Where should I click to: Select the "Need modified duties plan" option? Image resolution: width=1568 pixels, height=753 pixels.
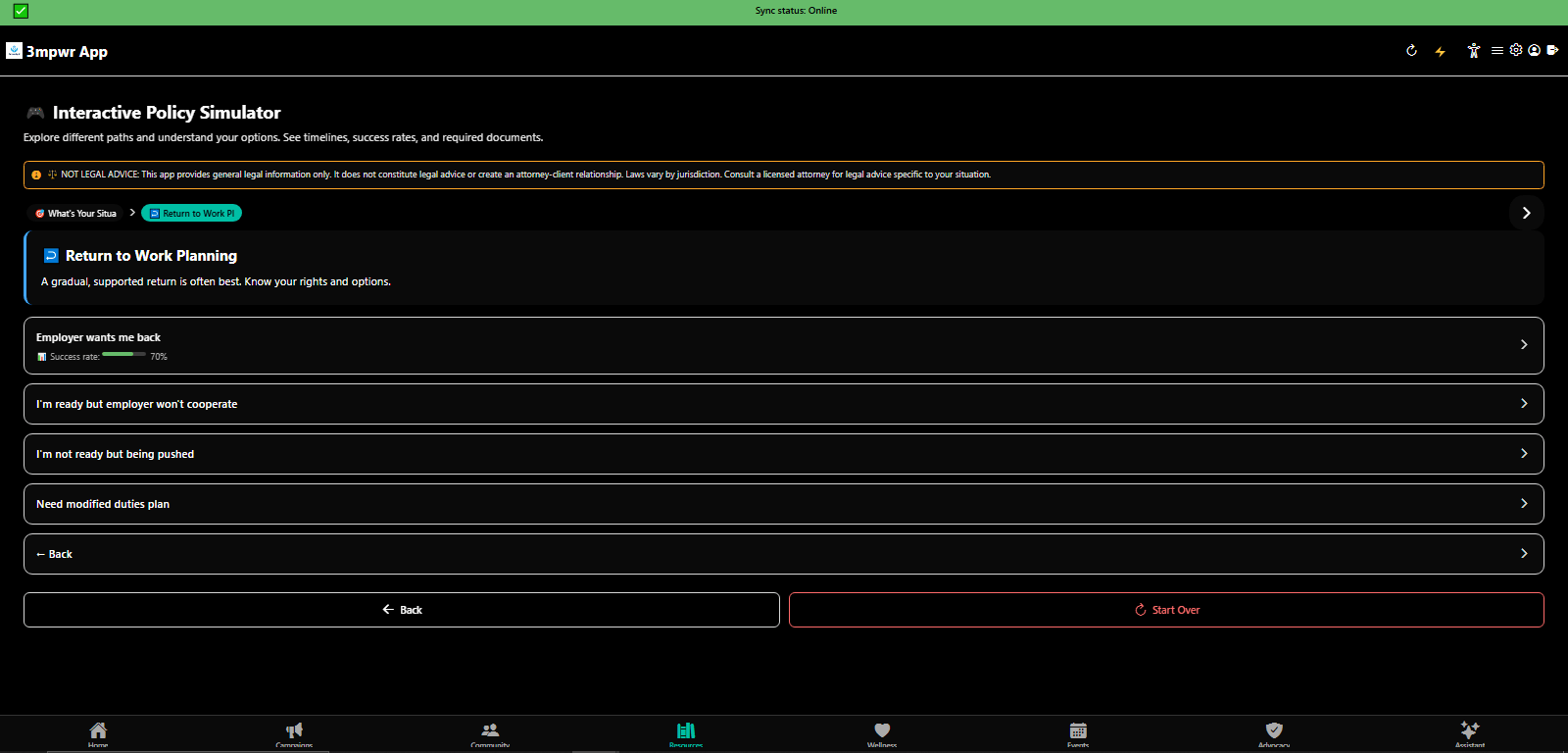click(x=784, y=504)
